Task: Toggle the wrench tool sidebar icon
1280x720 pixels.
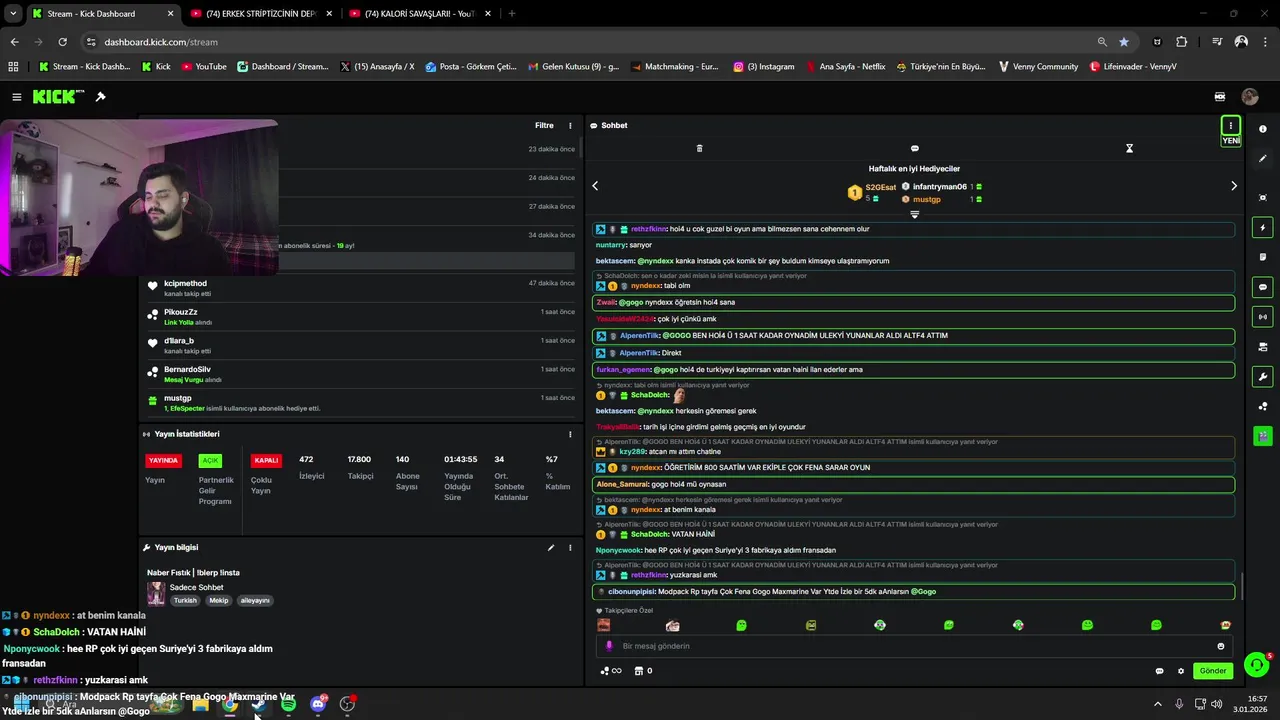Action: [1263, 377]
